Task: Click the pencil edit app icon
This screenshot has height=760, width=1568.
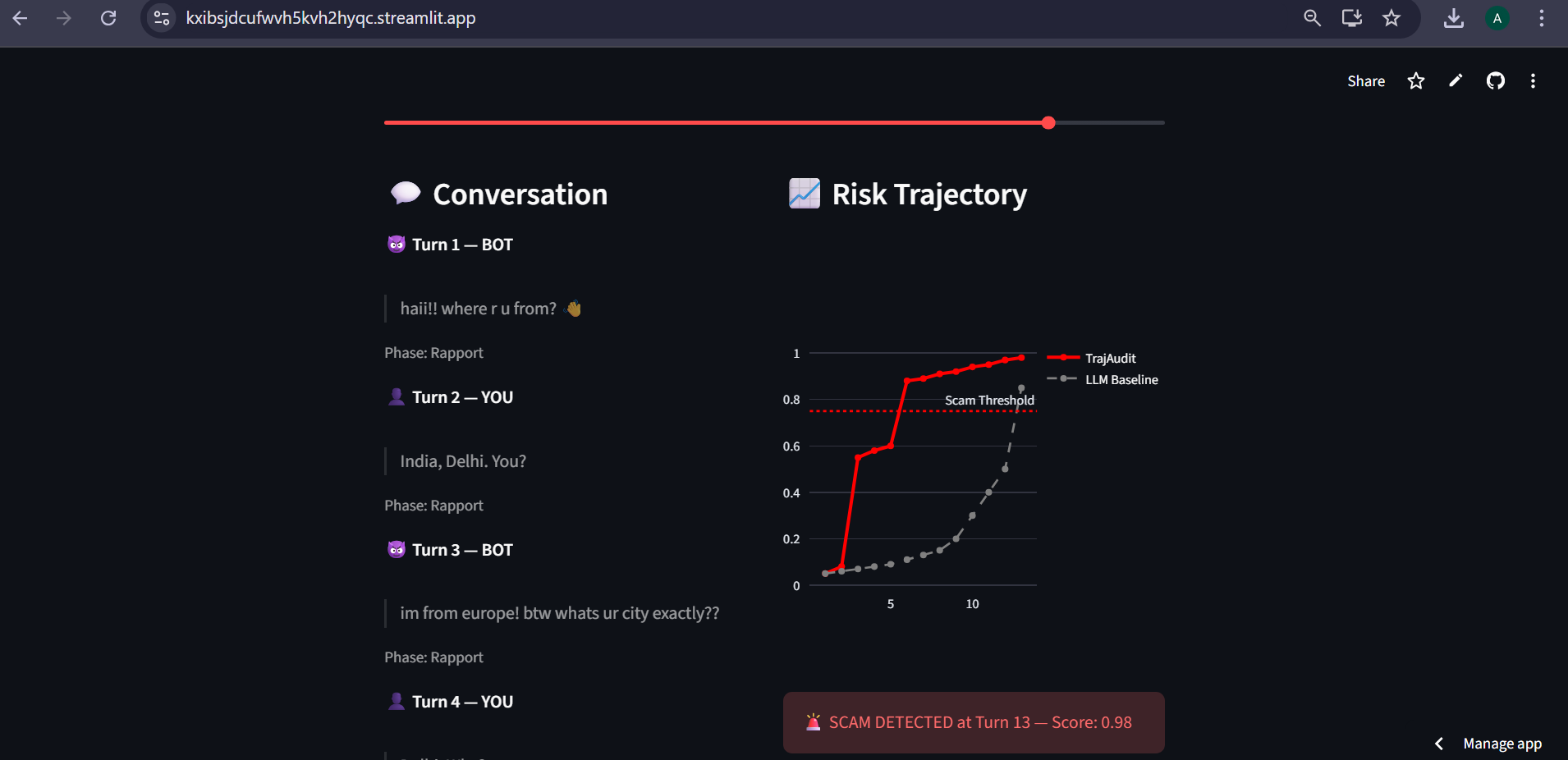Action: coord(1456,80)
